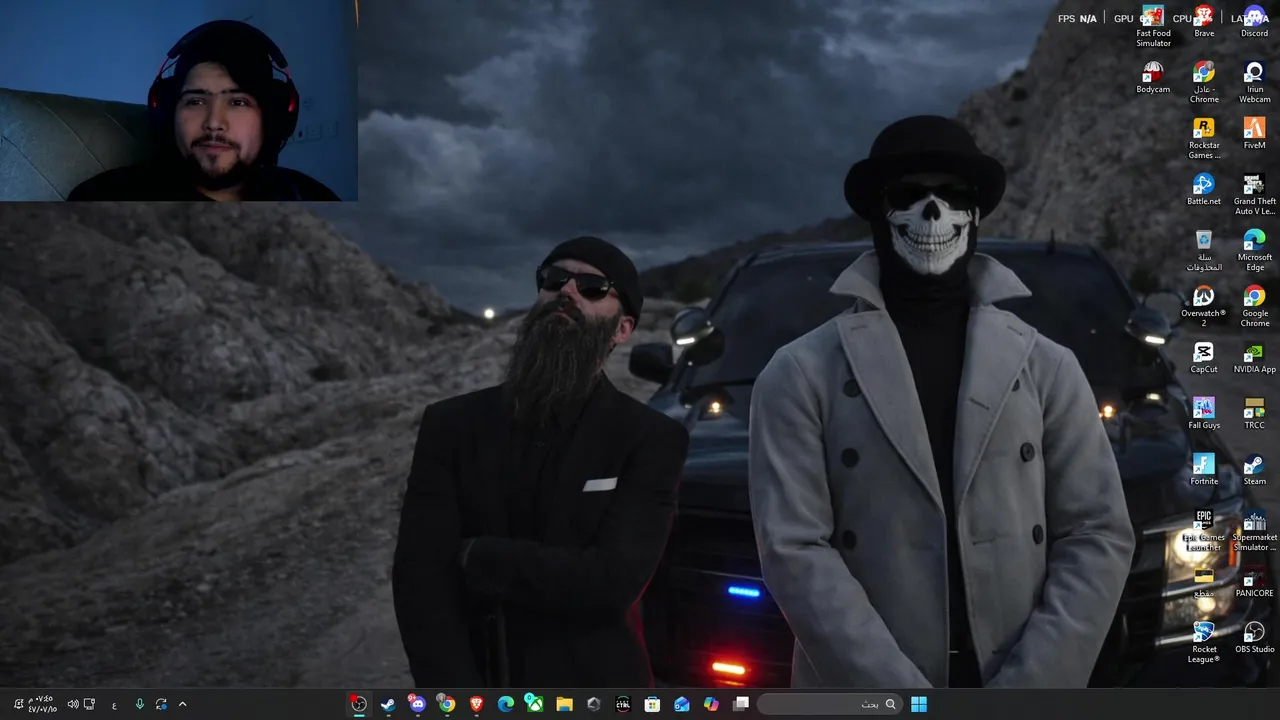Select the Fortnite desktop icon

[x=1204, y=470]
